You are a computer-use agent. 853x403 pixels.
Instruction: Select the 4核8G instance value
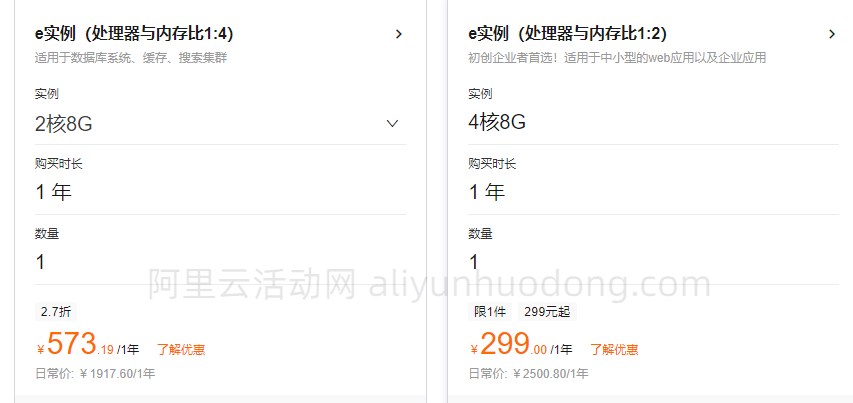pyautogui.click(x=497, y=124)
